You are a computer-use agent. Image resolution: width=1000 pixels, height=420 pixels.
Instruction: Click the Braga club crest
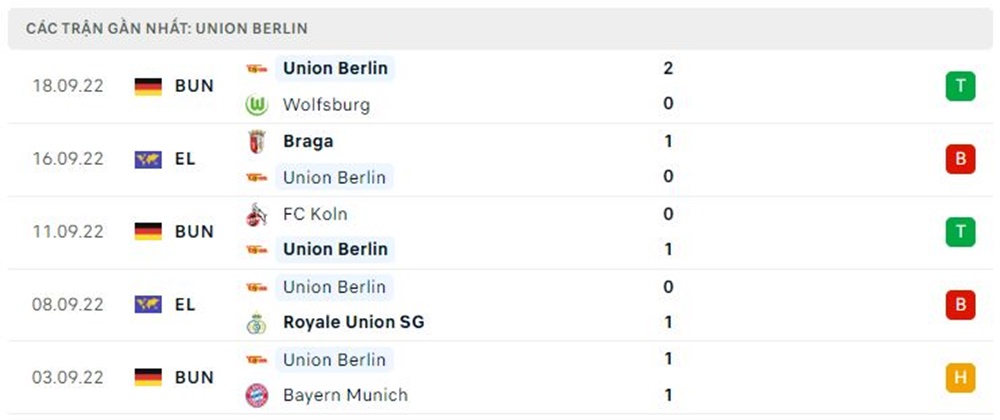click(x=257, y=141)
